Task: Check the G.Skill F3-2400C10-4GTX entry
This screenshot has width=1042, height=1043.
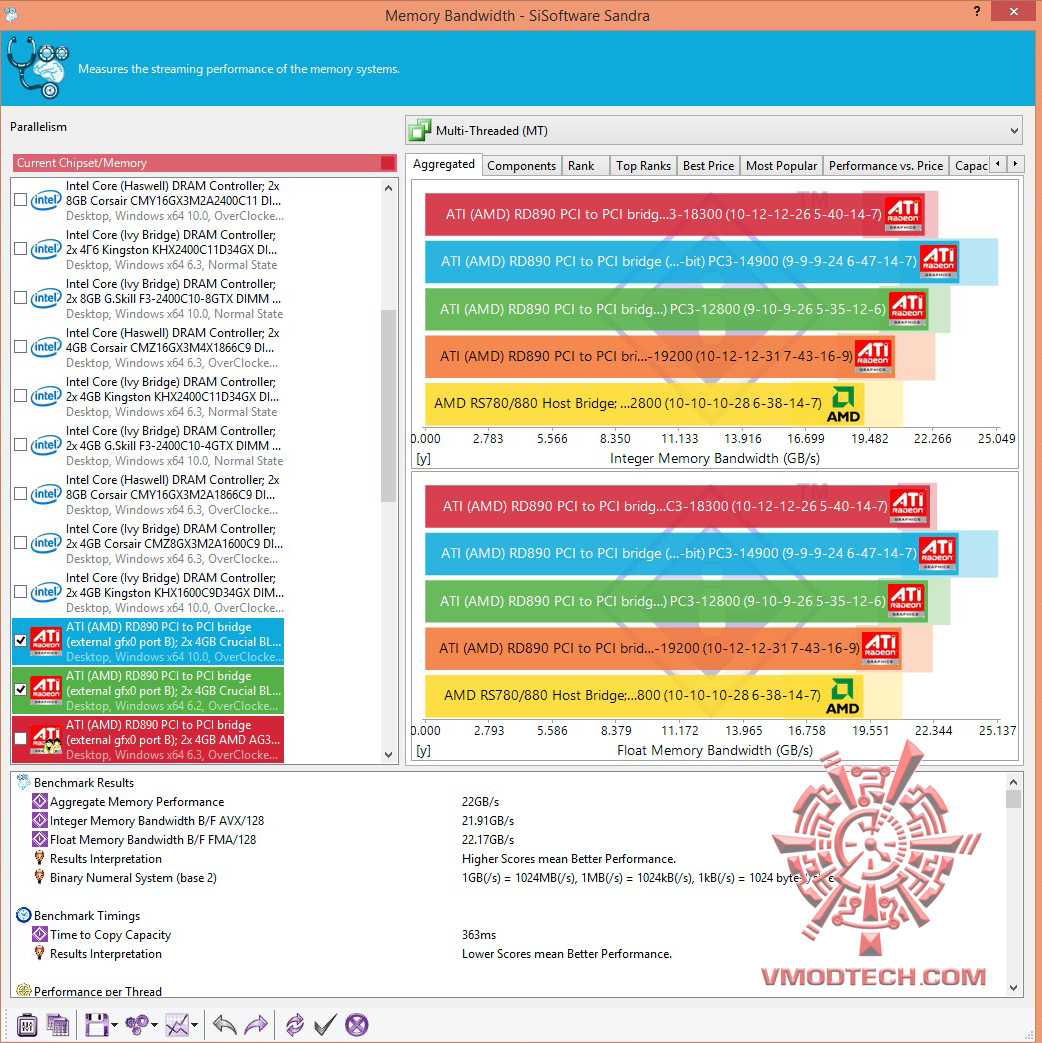Action: click(x=21, y=444)
